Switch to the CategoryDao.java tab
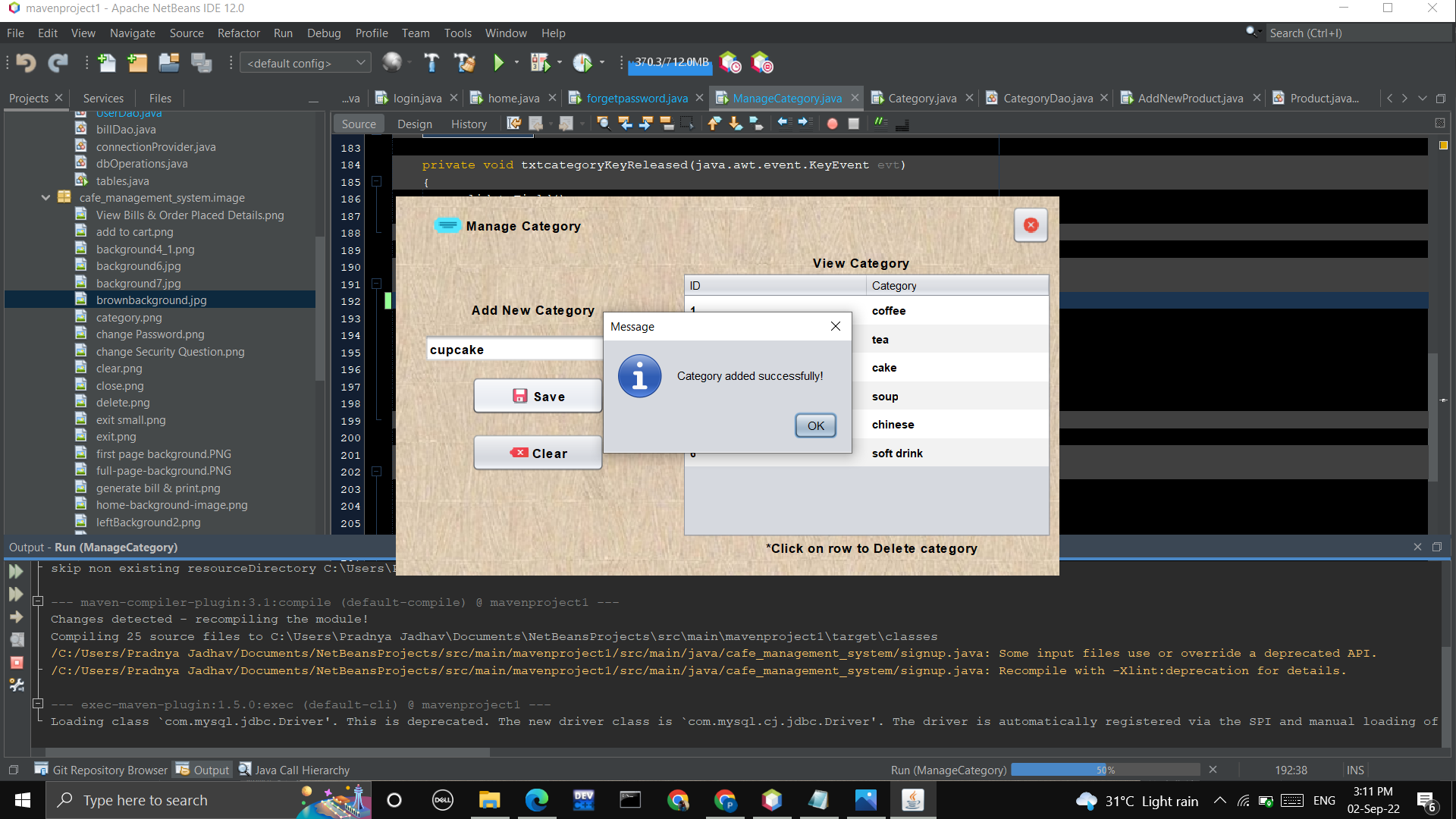The width and height of the screenshot is (1456, 819). (x=1047, y=98)
